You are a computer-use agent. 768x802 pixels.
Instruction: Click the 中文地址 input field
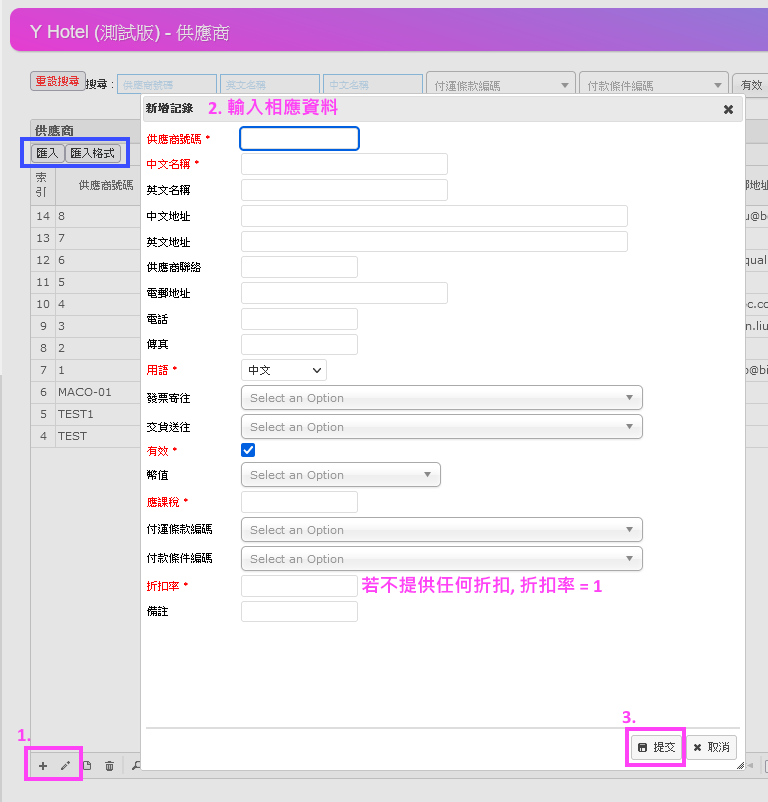[434, 216]
